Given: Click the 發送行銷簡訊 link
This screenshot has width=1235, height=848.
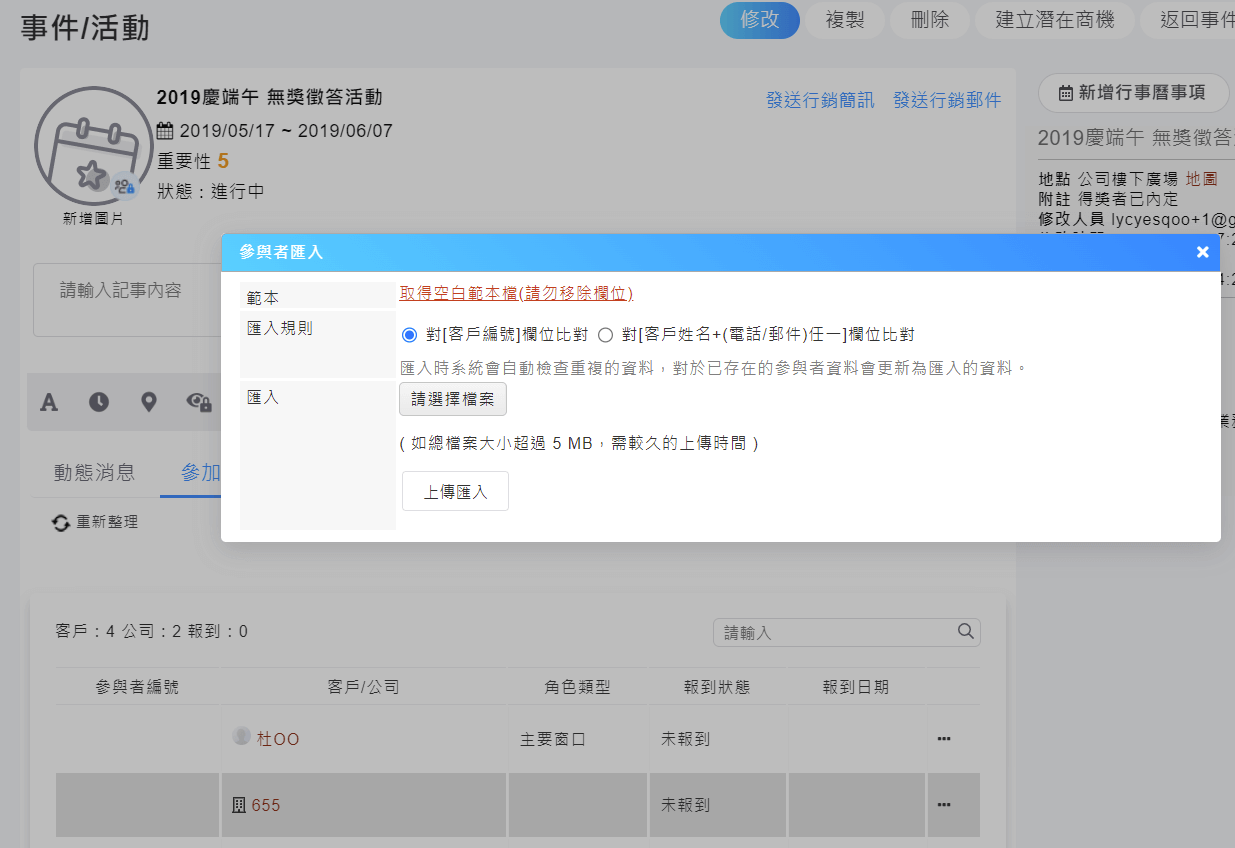Looking at the screenshot, I should [820, 100].
